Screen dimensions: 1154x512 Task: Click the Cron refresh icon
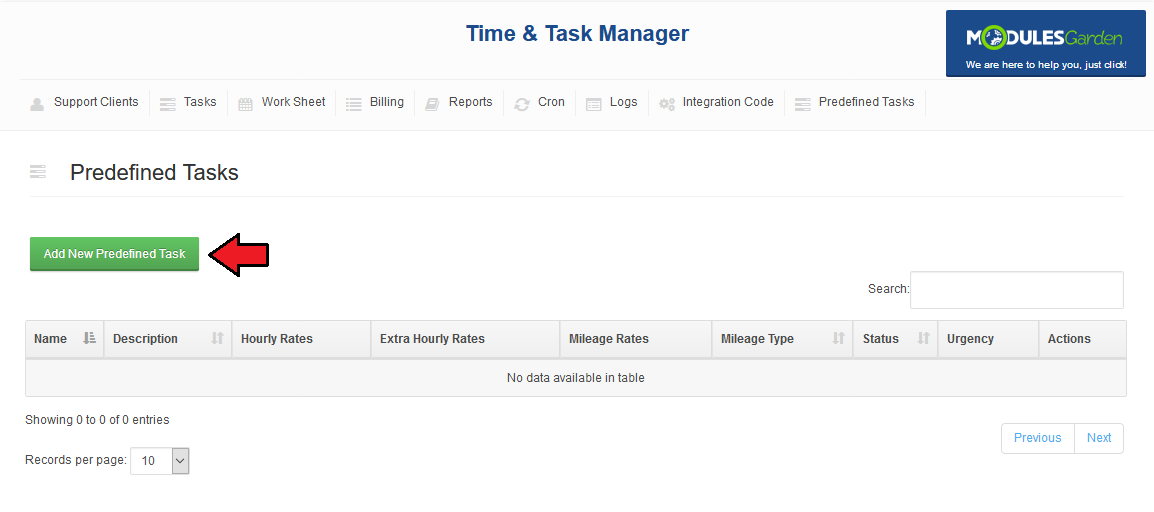[x=522, y=104]
